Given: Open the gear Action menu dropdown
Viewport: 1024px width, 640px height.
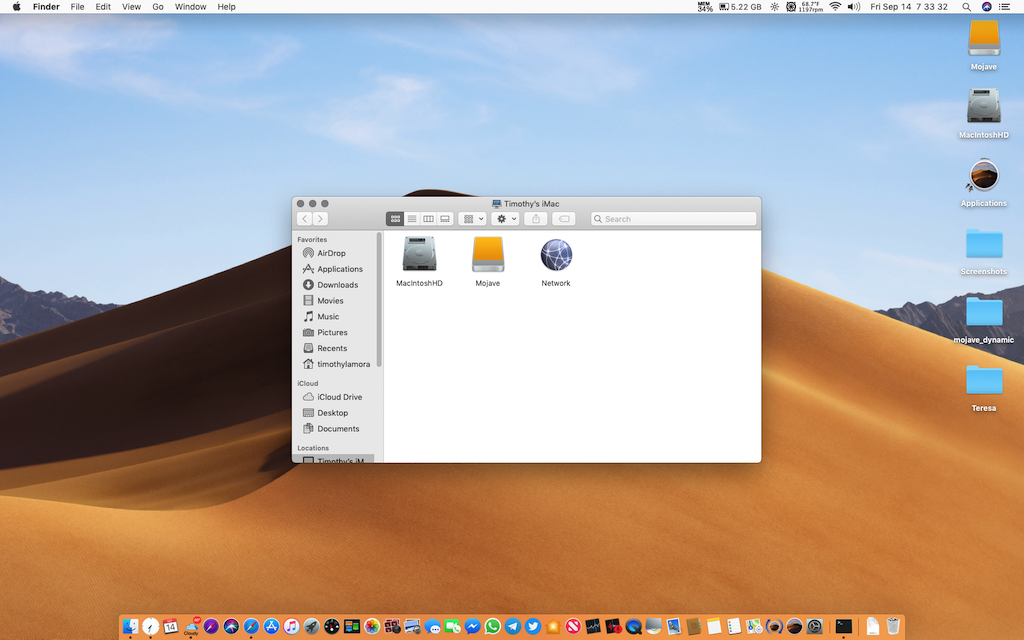Looking at the screenshot, I should 505,219.
